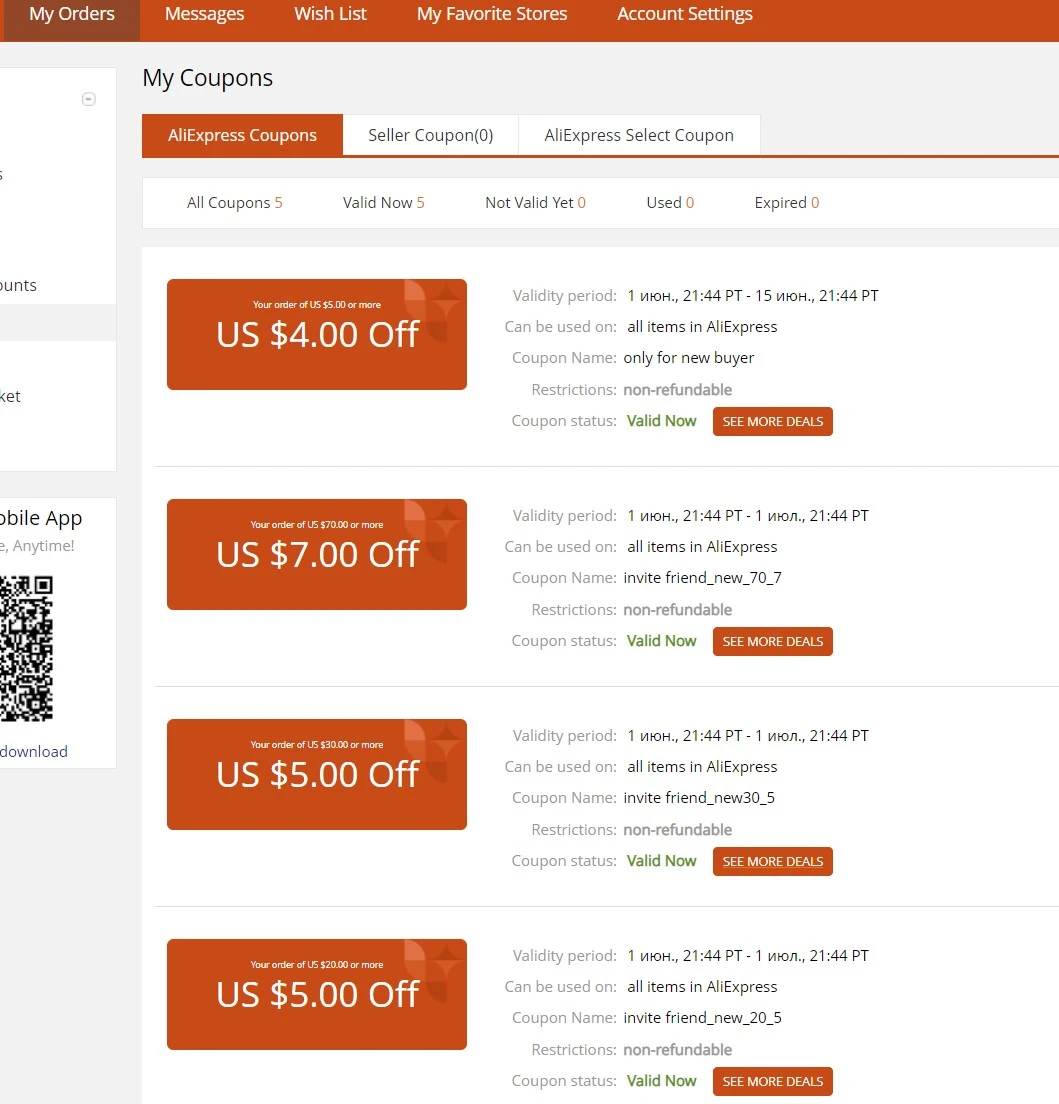The width and height of the screenshot is (1059, 1104).
Task: Click the US $5.00 Off coupon for $30.00 orders
Action: (317, 774)
